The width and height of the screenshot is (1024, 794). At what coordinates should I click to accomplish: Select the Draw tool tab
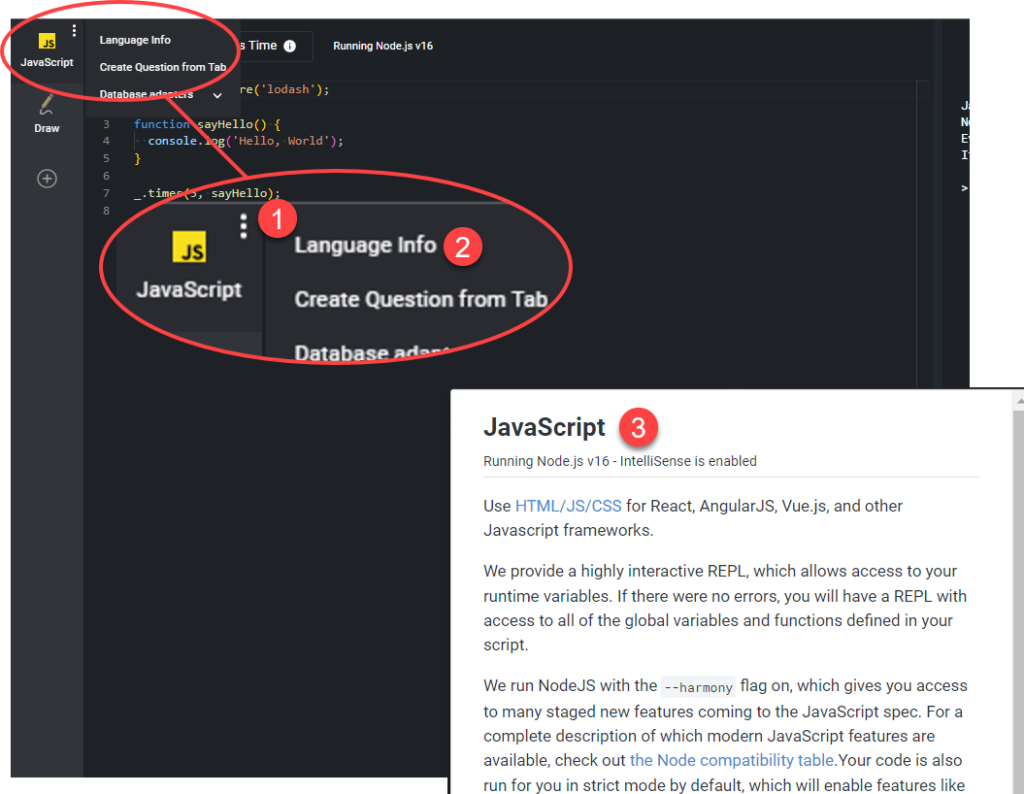(x=46, y=114)
